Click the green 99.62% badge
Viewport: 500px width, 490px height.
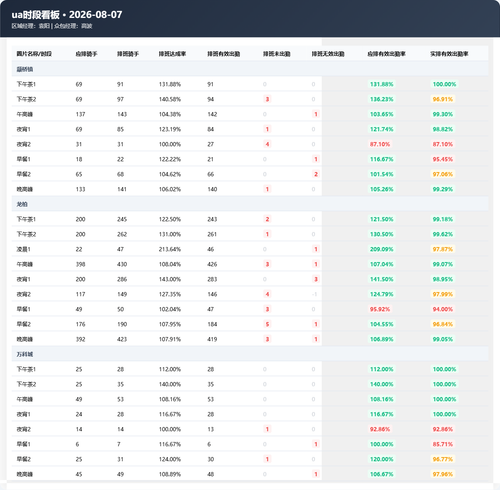pyautogui.click(x=443, y=234)
